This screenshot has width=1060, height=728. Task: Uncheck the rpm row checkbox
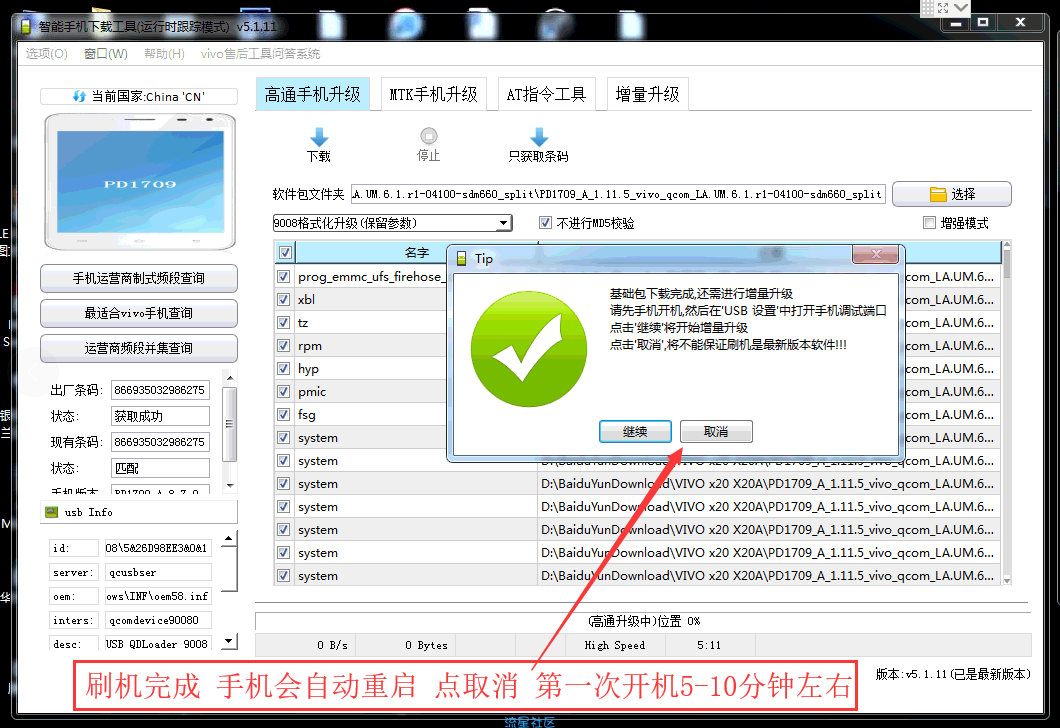coord(284,345)
